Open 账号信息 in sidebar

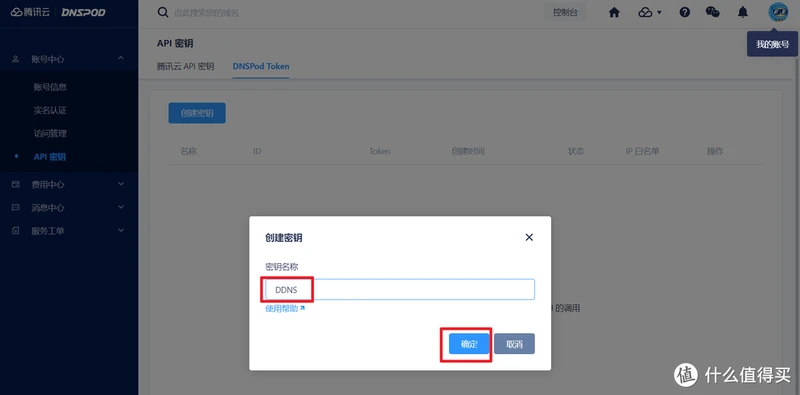pyautogui.click(x=50, y=87)
